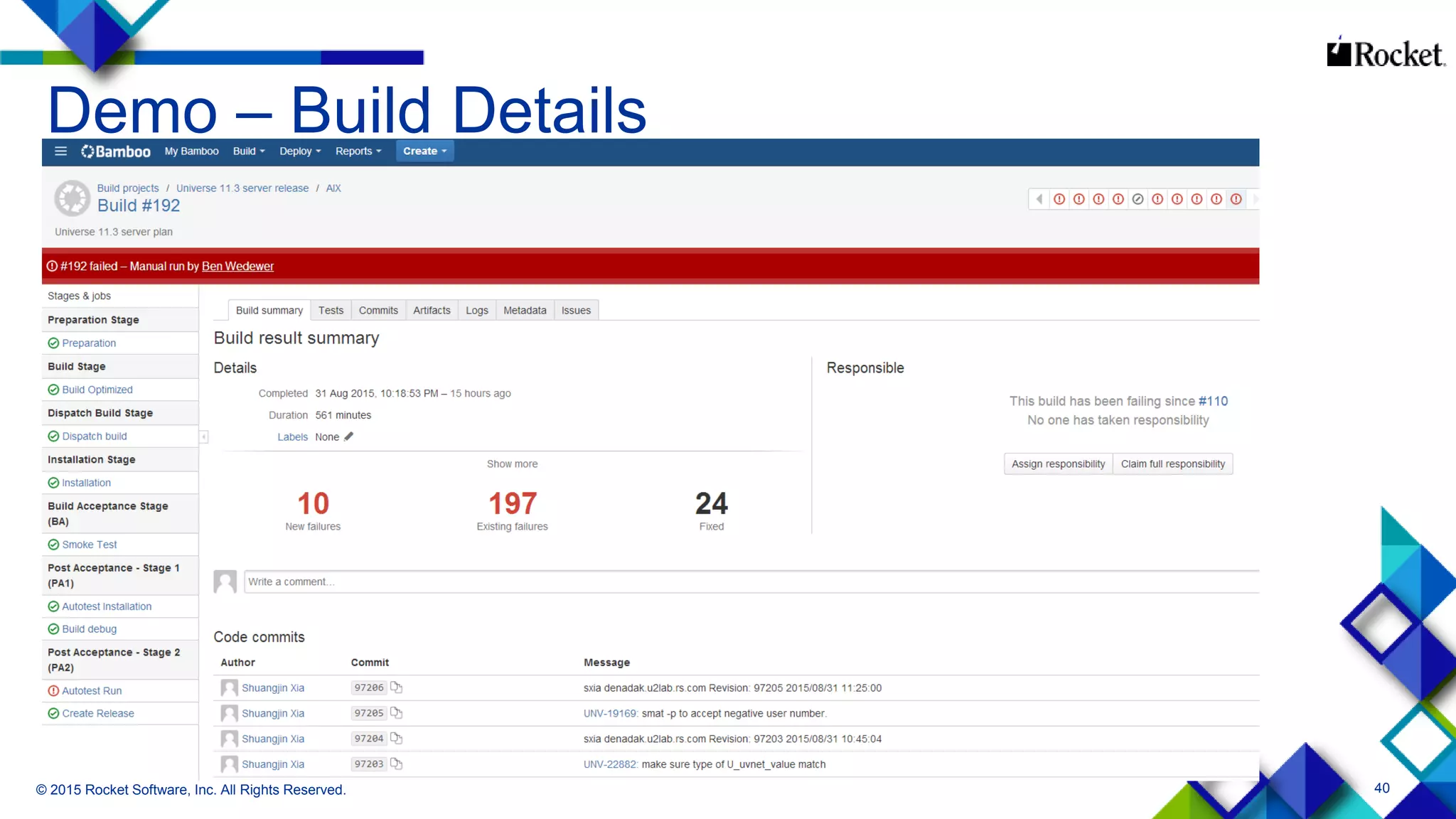Click the plan avatar icon beside Build #192
The width and height of the screenshot is (1456, 819).
[73, 198]
